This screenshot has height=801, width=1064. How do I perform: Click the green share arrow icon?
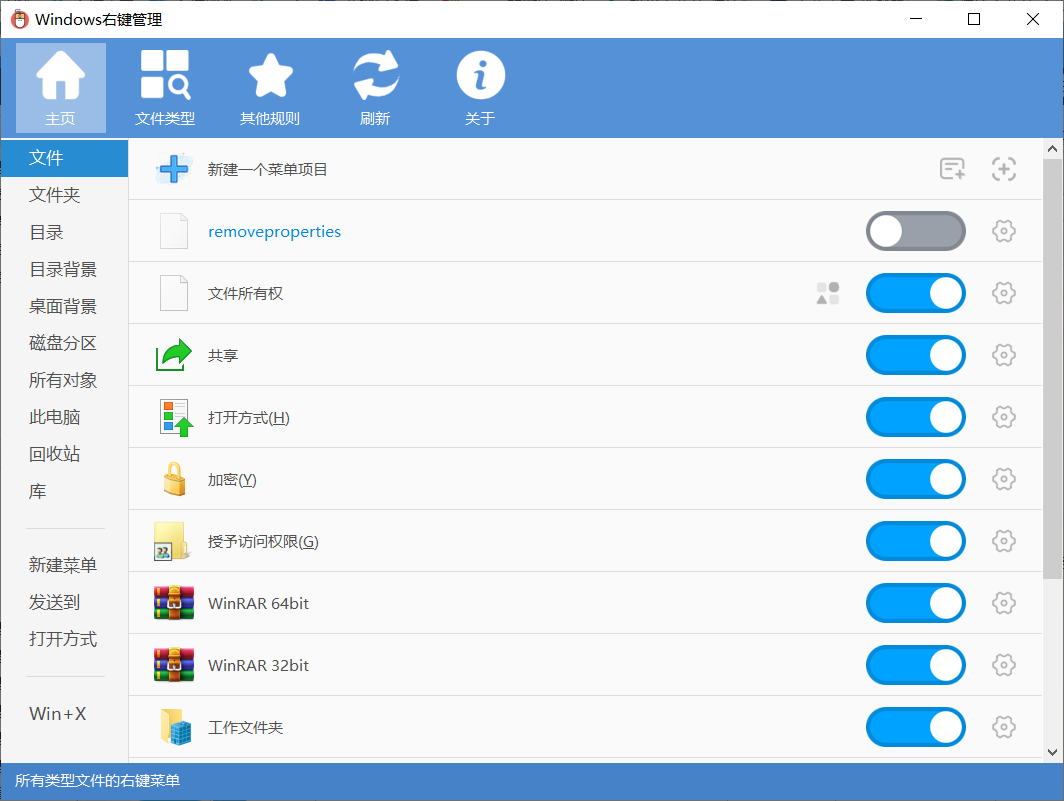(x=174, y=355)
